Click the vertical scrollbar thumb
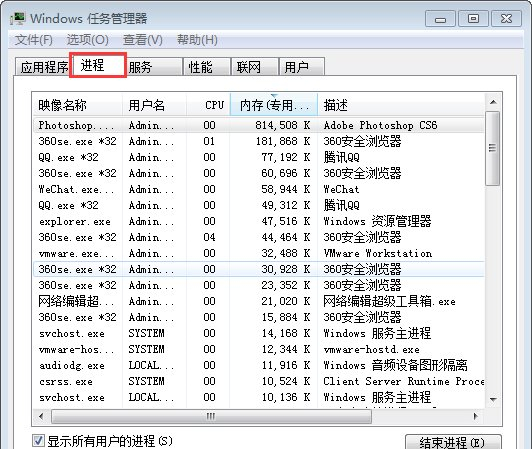 point(493,148)
